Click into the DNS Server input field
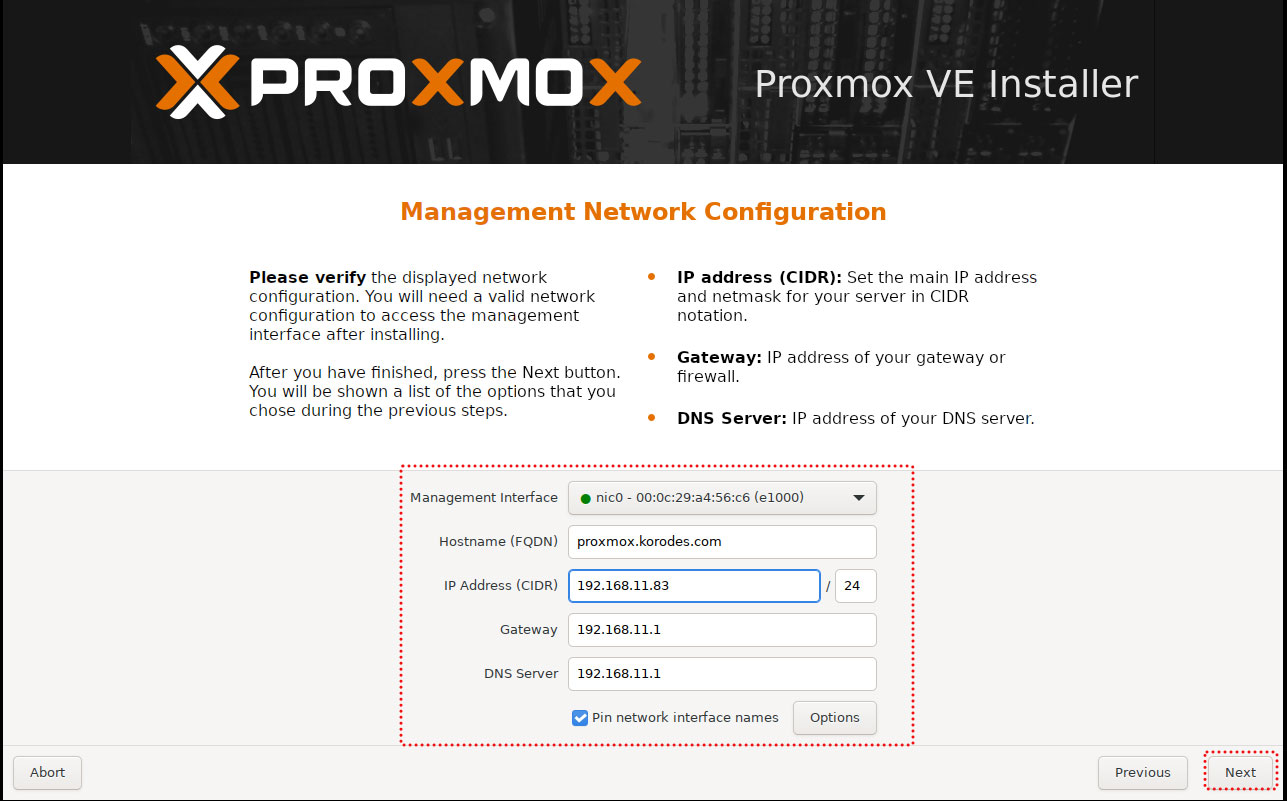Image resolution: width=1287 pixels, height=801 pixels. tap(722, 674)
